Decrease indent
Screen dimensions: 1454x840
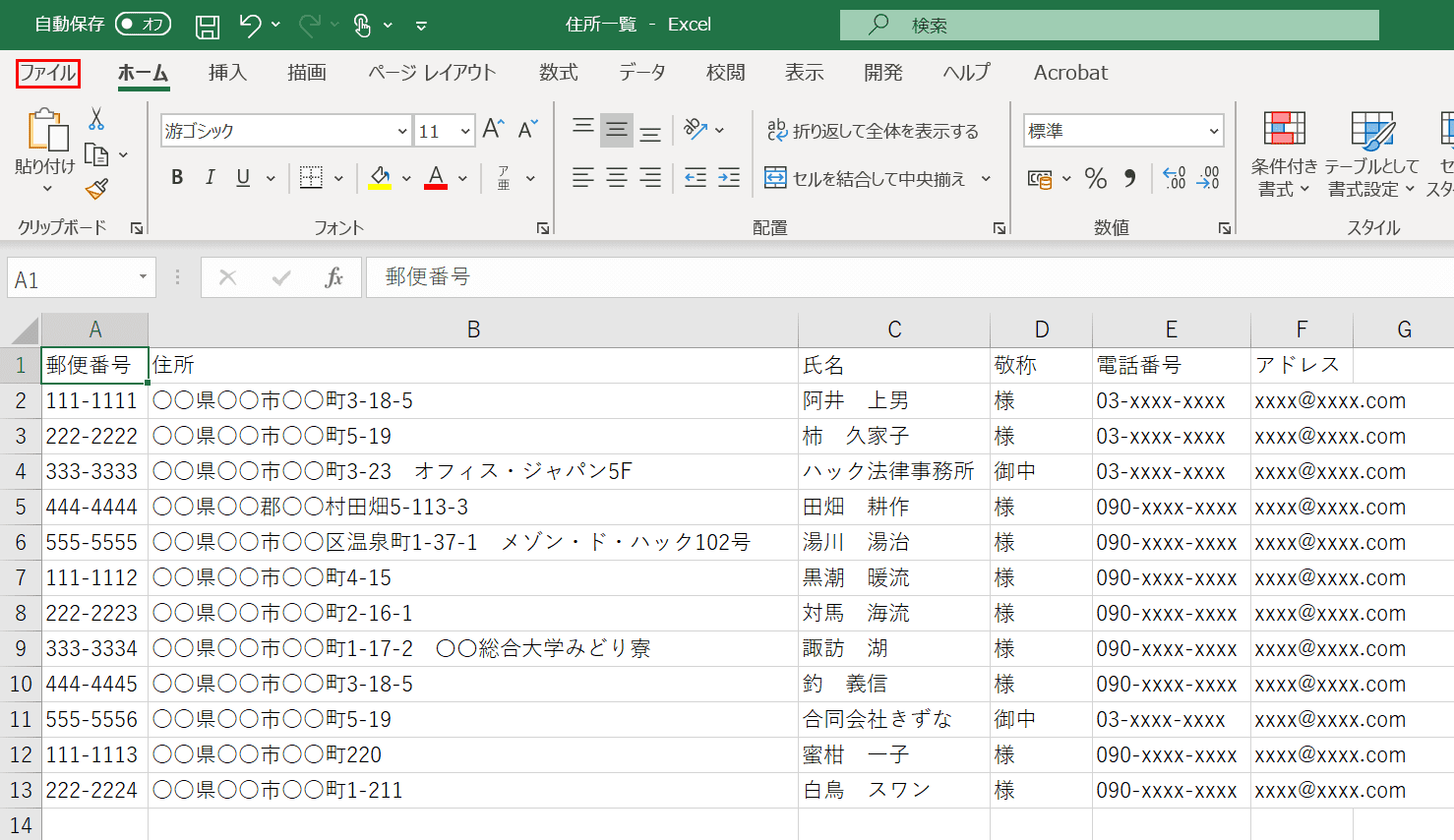696,178
